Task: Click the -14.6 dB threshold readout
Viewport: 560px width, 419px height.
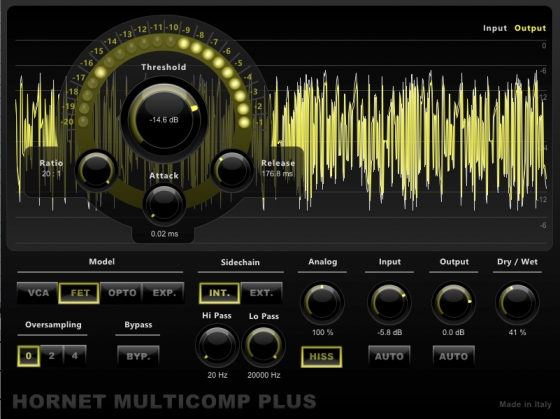Action: pyautogui.click(x=164, y=120)
